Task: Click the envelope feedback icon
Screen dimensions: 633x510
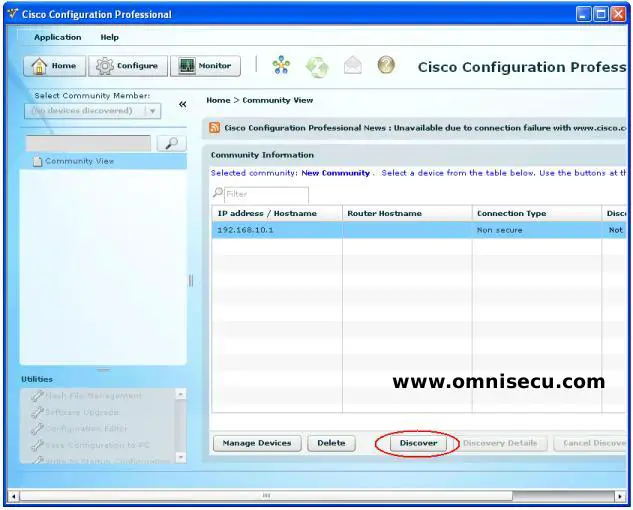Action: click(352, 65)
